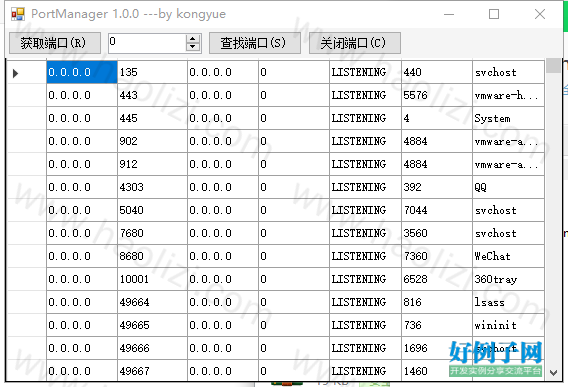Screen dimensions: 568x387
Task: Click the 获取端口(R) button
Action: (55, 43)
